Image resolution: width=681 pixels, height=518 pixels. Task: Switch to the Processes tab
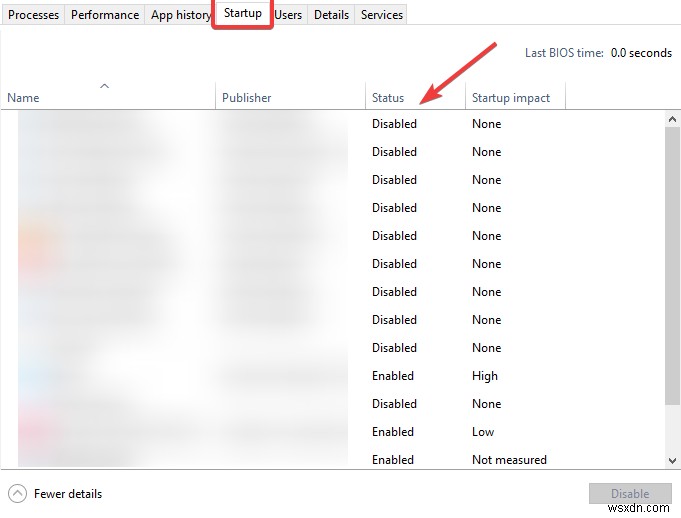[33, 15]
